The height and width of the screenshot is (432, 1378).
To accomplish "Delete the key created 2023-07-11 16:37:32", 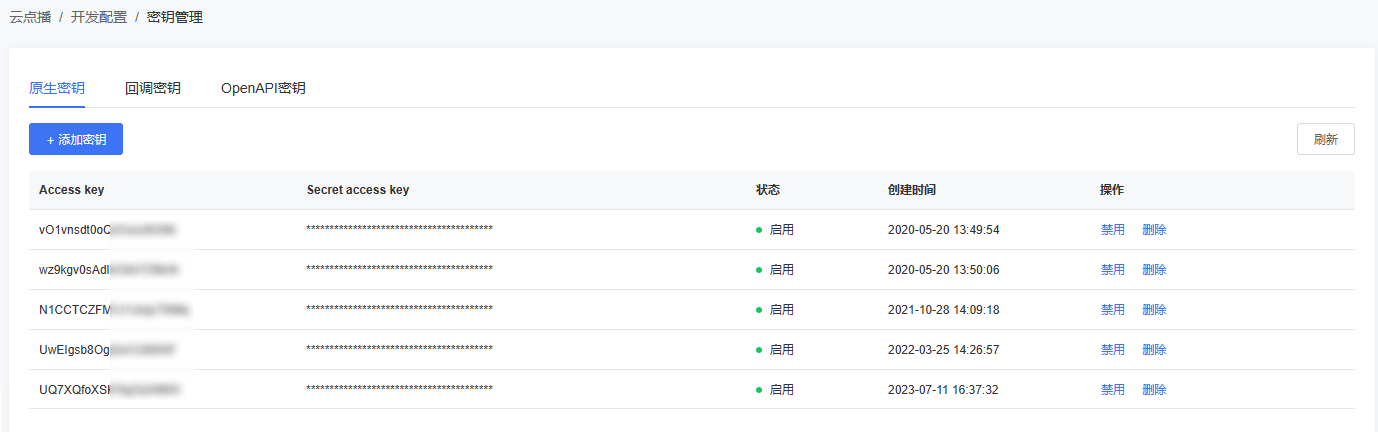I will pos(1154,390).
